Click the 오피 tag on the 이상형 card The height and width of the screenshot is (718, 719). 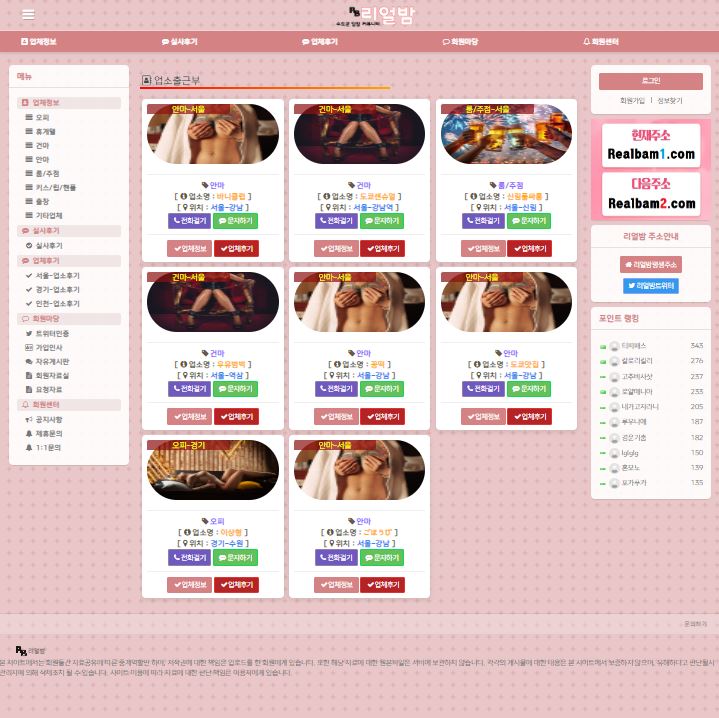[x=213, y=521]
